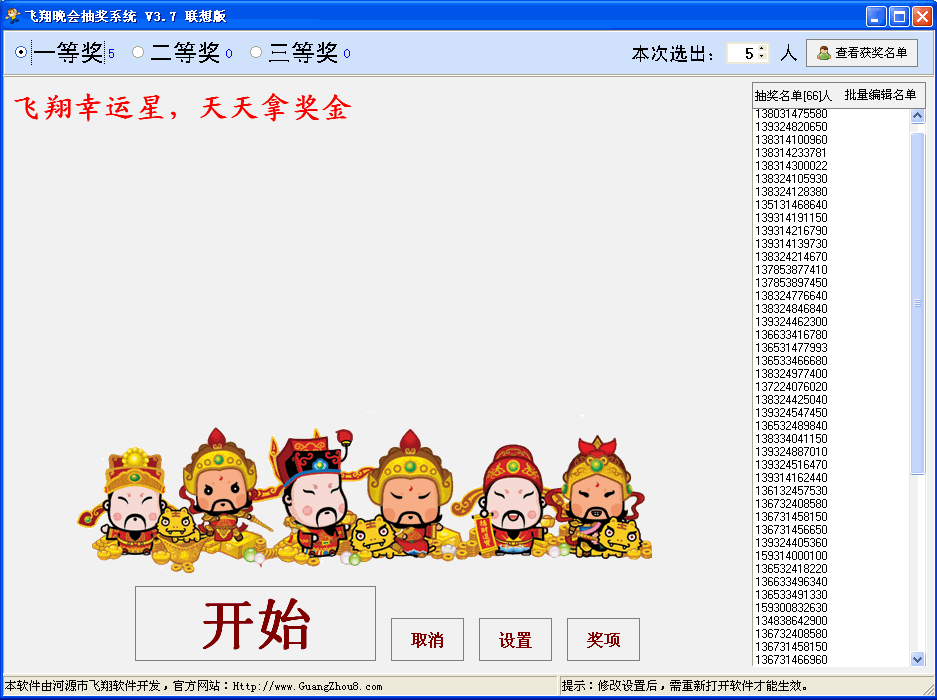
Task: Select the 二等奖 radio button
Action: pyautogui.click(x=138, y=53)
